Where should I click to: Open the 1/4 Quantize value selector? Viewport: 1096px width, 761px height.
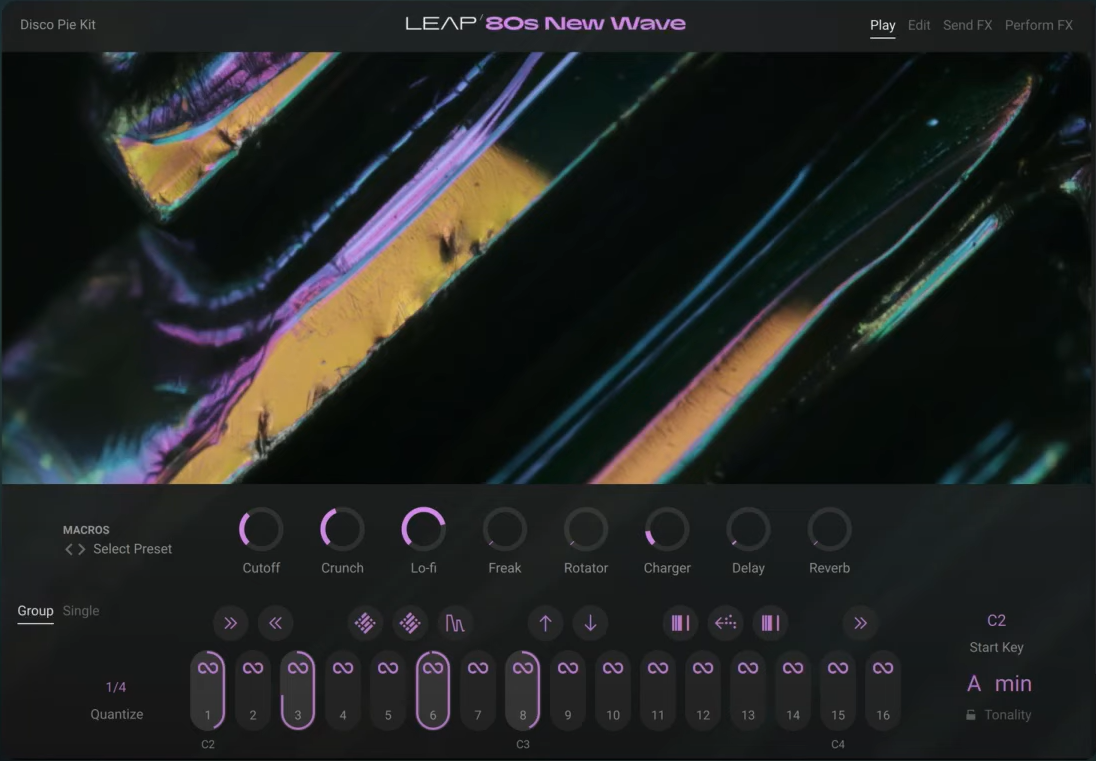pos(116,687)
